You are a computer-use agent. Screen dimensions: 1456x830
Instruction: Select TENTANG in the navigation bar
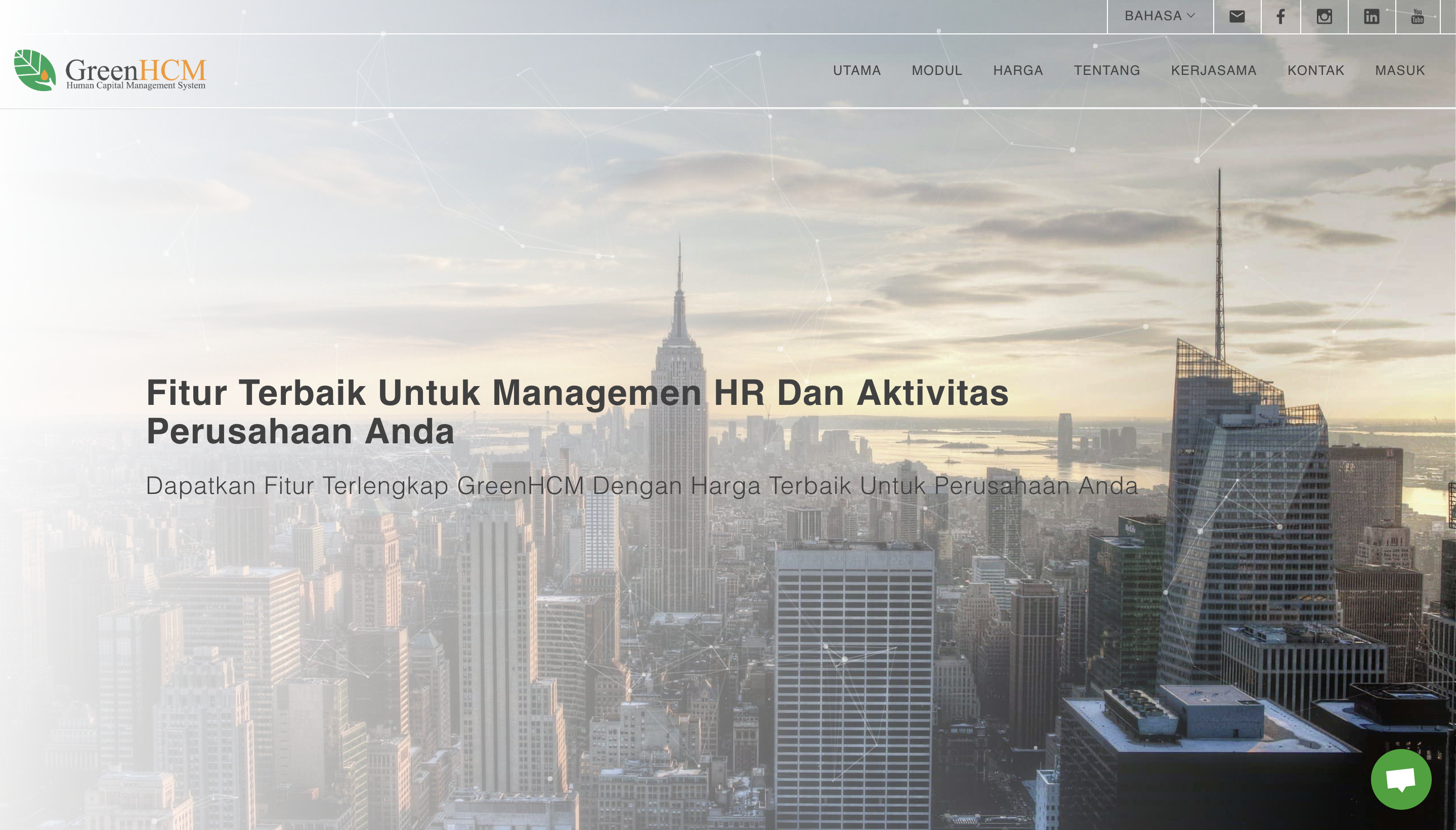(1107, 71)
